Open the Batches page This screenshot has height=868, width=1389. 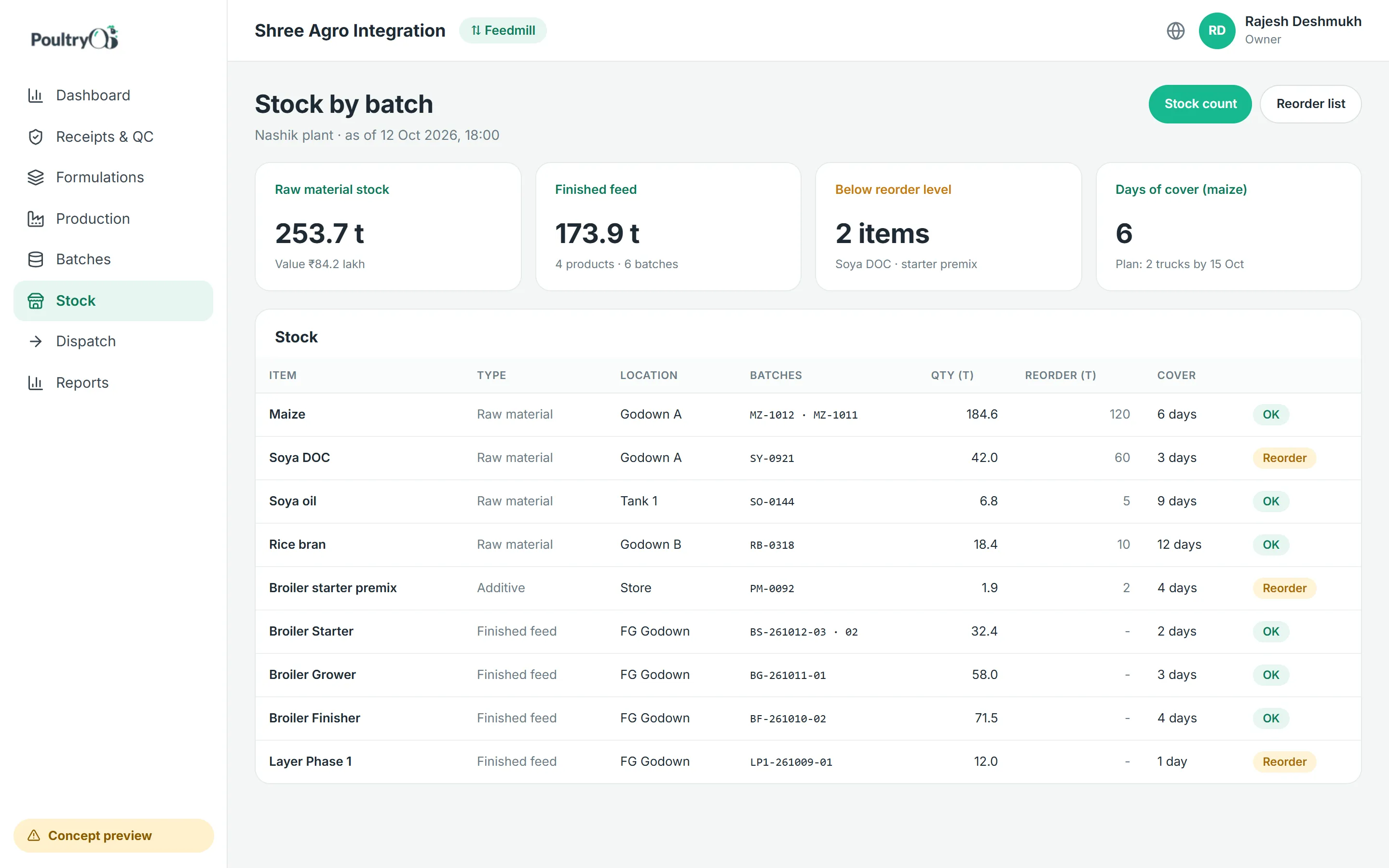(113, 259)
